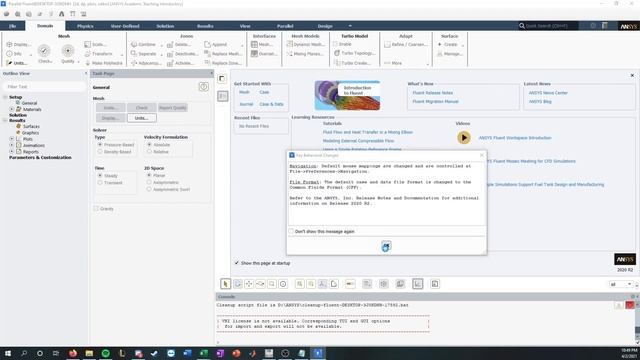Viewport: 640px width, 360px height.
Task: Check Don't show this message again
Action: [291, 231]
